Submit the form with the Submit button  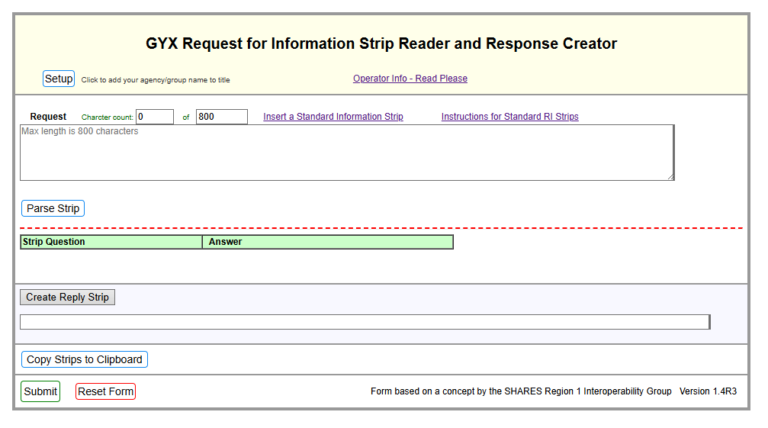coord(40,392)
